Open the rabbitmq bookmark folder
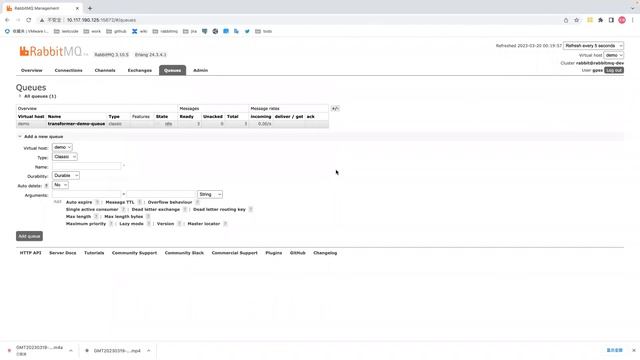640x360 pixels. coord(165,31)
